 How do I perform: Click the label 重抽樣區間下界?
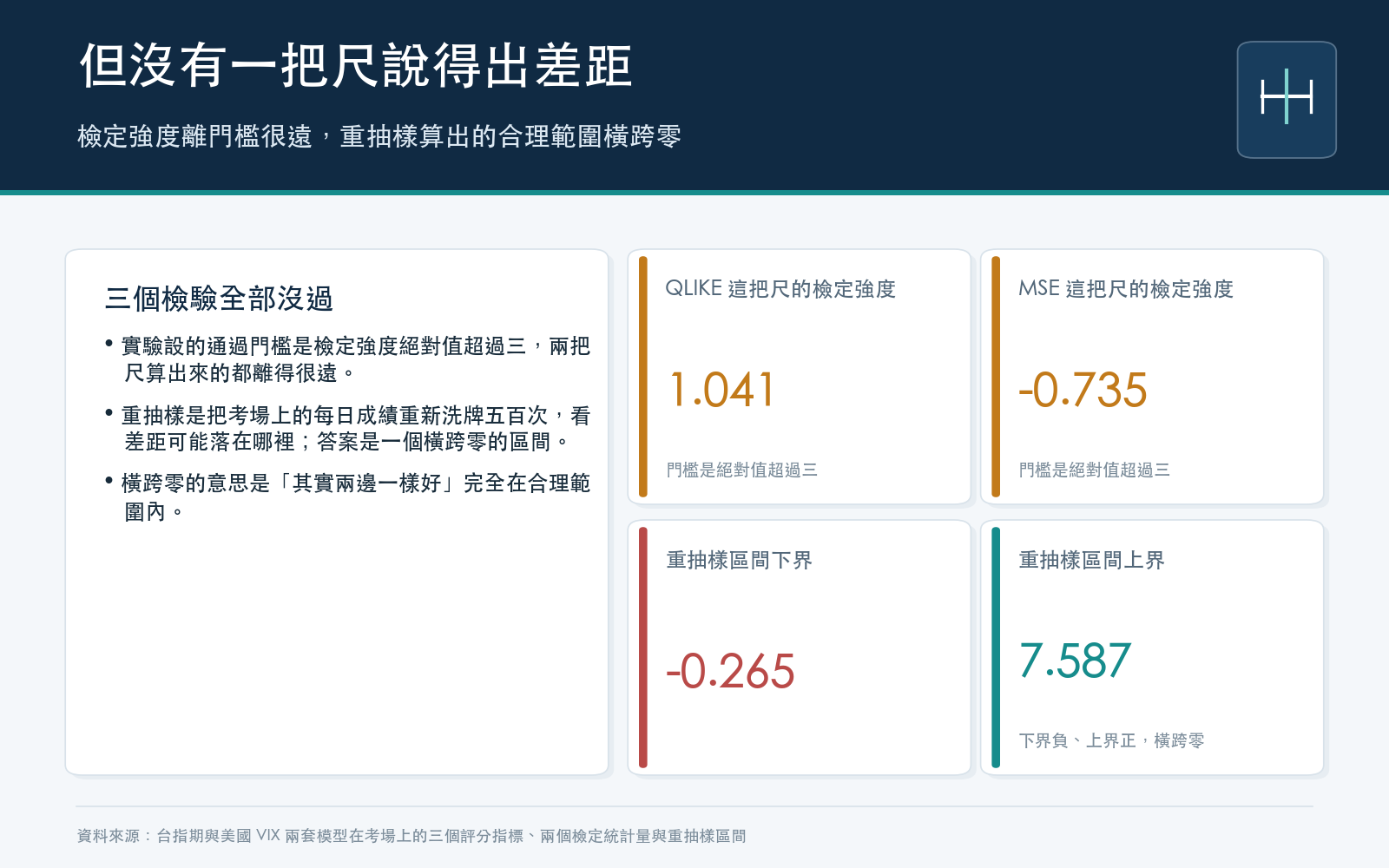pyautogui.click(x=739, y=560)
